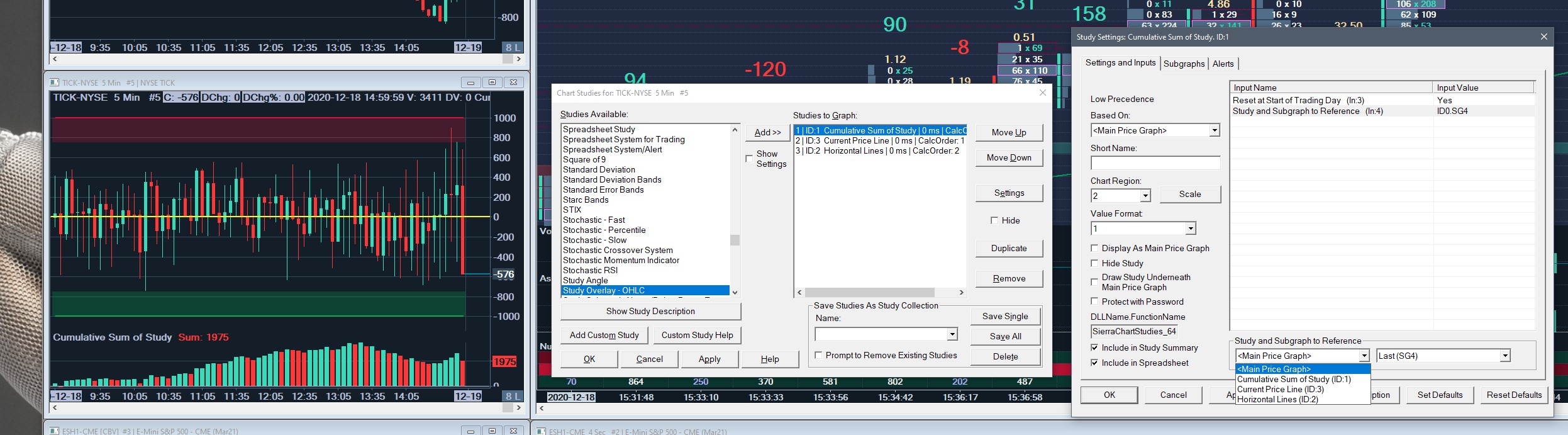Select Stochastic RSI in studies list
Screen dimensions: 1568x435
pyautogui.click(x=645, y=270)
